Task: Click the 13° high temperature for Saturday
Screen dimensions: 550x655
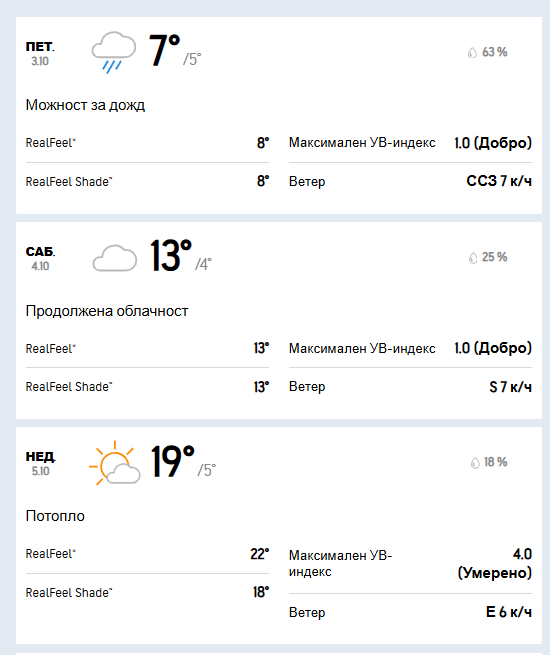Action: 171,255
